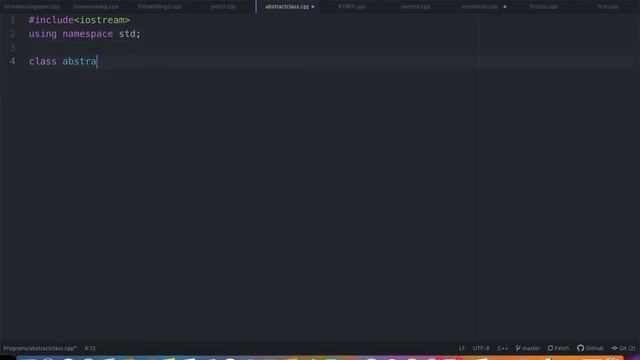This screenshot has width=640, height=360.
Task: Click line number 1 in the gutter
Action: [x=13, y=20]
